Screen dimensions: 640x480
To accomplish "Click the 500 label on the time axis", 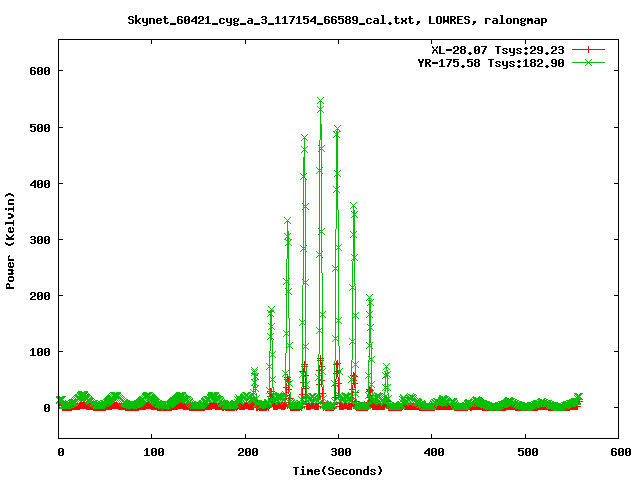I will pos(528,452).
